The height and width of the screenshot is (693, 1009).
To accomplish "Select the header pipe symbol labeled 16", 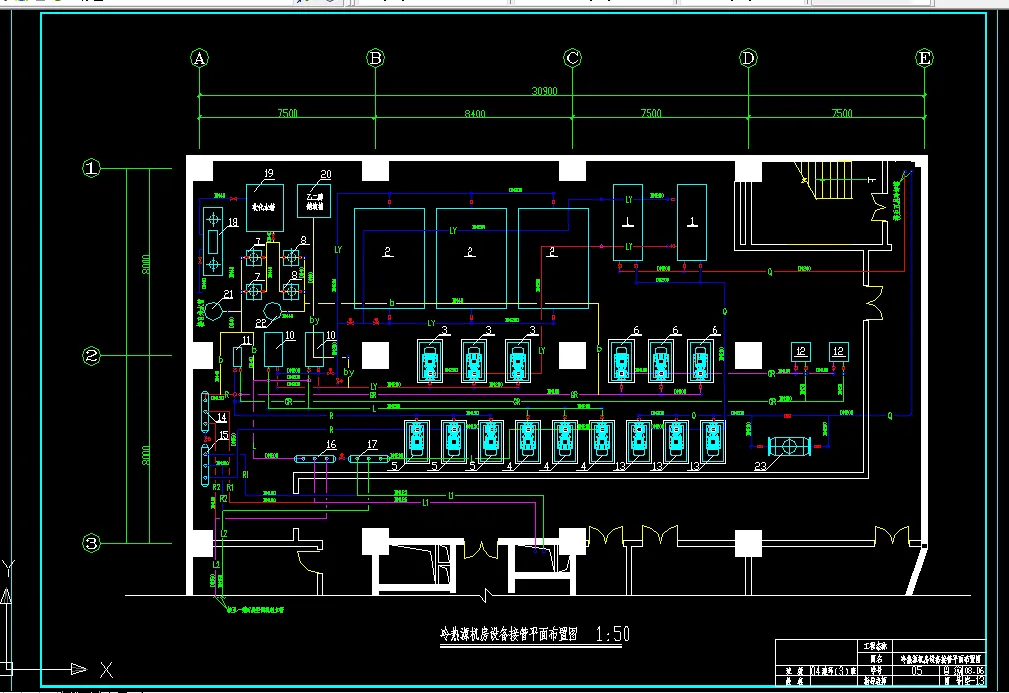I will point(315,459).
